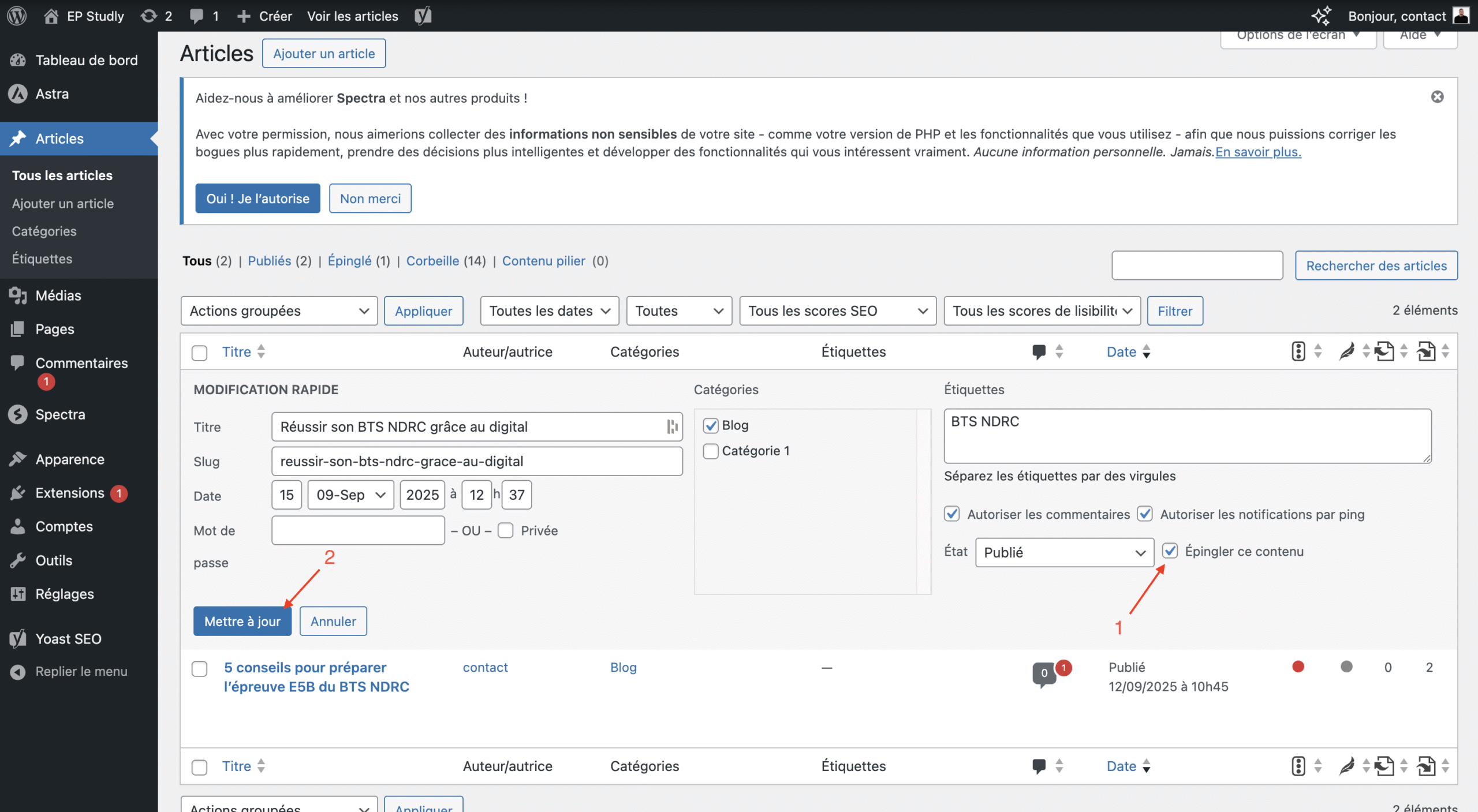Click the Mettre à jour button

[242, 621]
